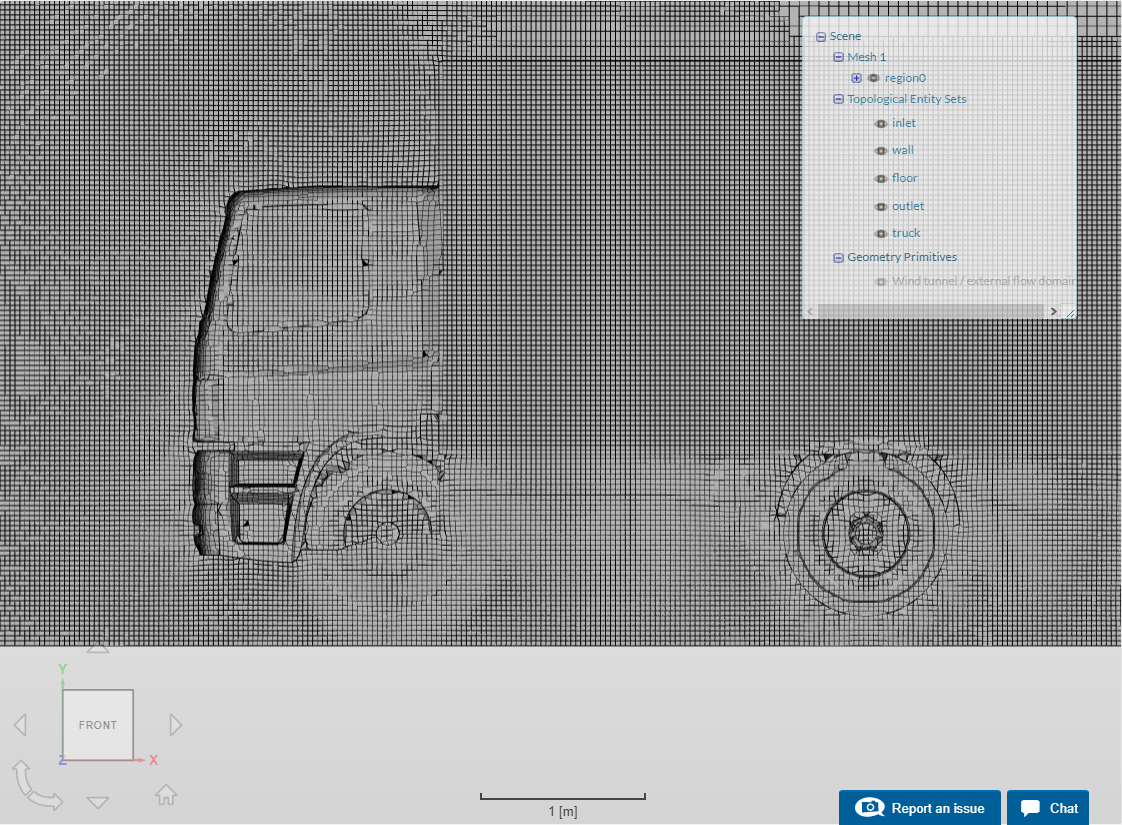
Task: Rotate view up with orientation arrow
Action: (x=98, y=648)
